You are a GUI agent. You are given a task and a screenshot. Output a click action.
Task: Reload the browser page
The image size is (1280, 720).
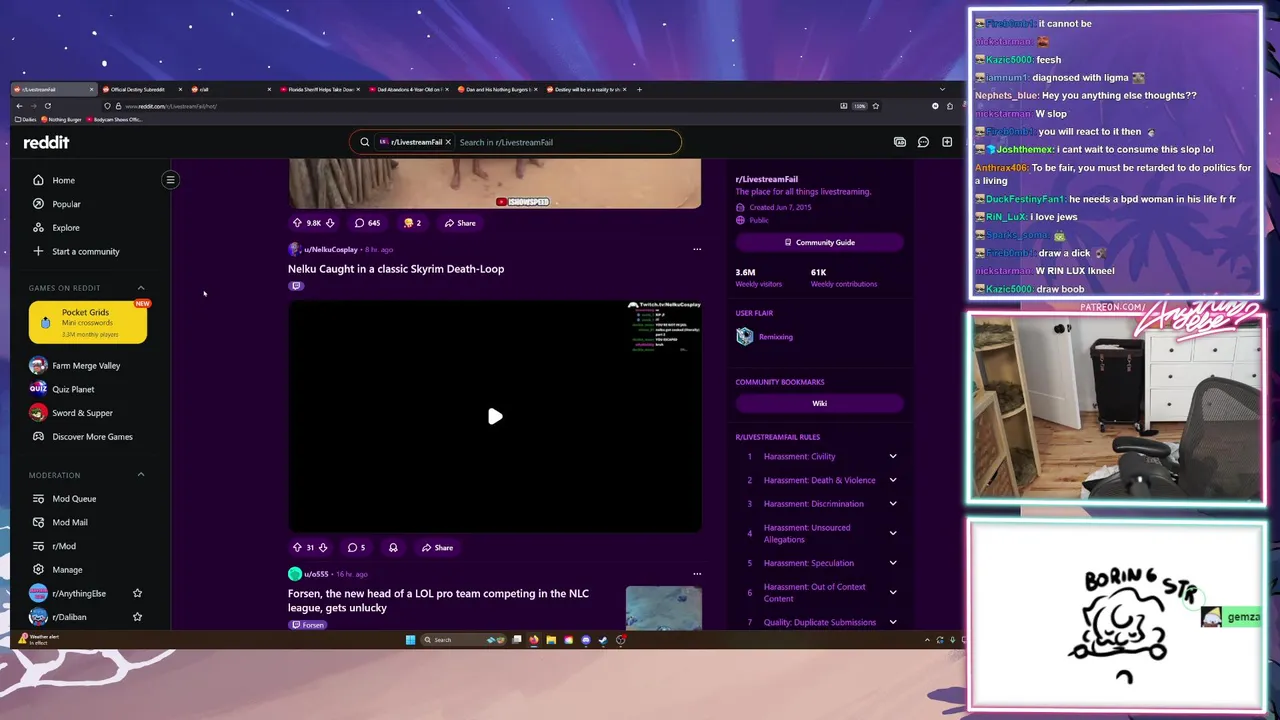(x=47, y=106)
